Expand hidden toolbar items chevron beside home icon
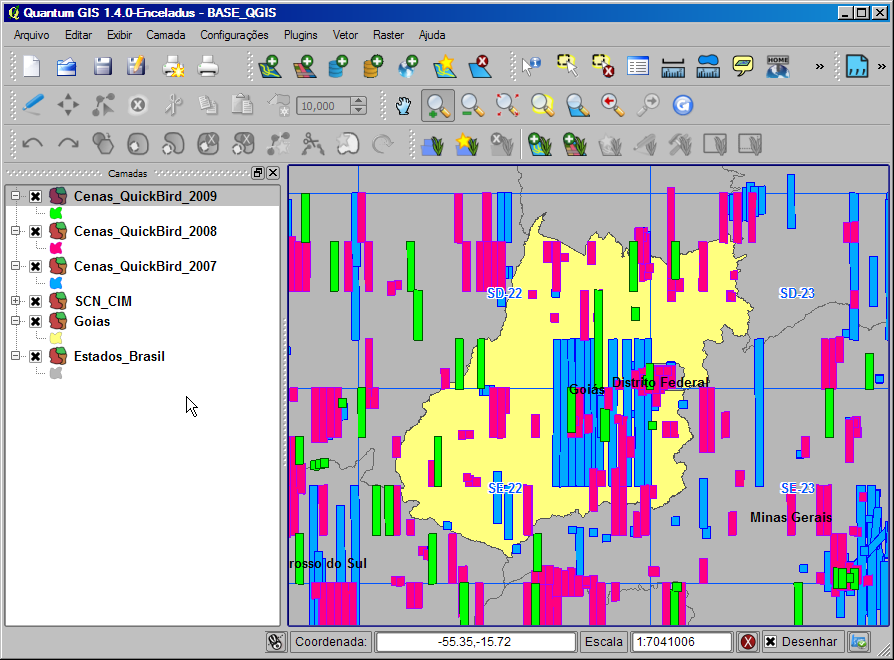Image resolution: width=894 pixels, height=660 pixels. point(819,67)
